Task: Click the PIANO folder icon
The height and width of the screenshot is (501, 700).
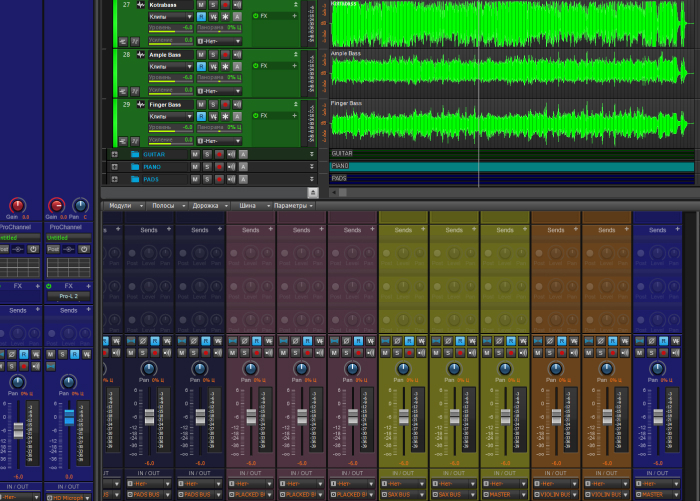Action: (135, 167)
